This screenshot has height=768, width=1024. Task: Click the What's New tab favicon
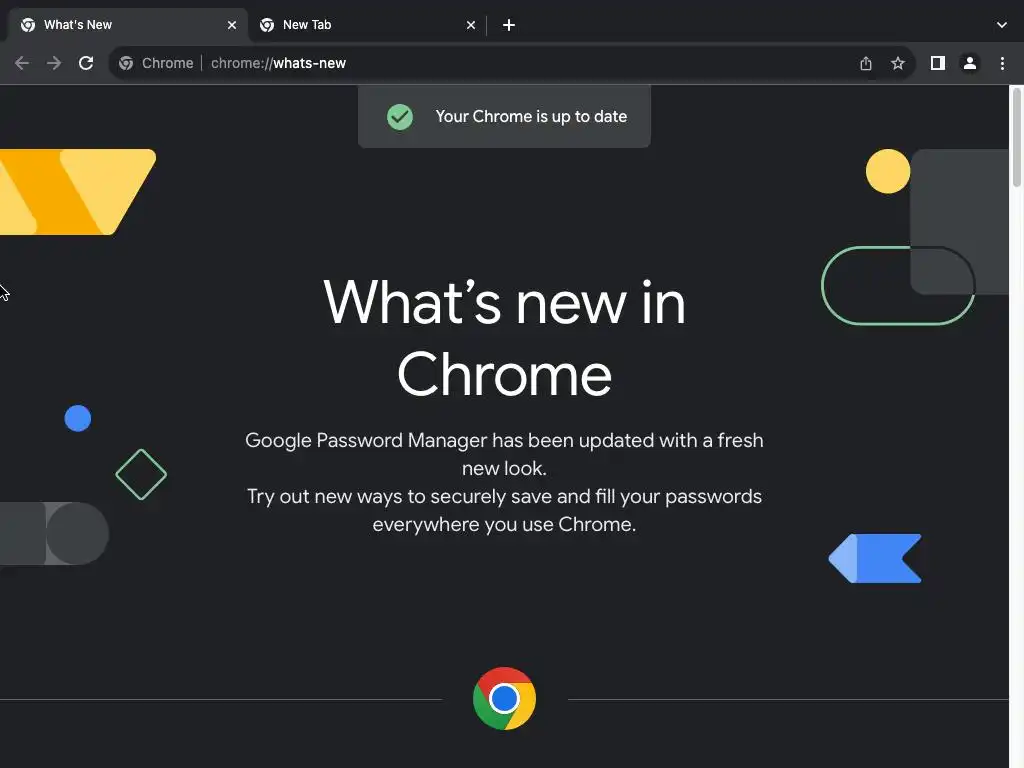coord(28,25)
